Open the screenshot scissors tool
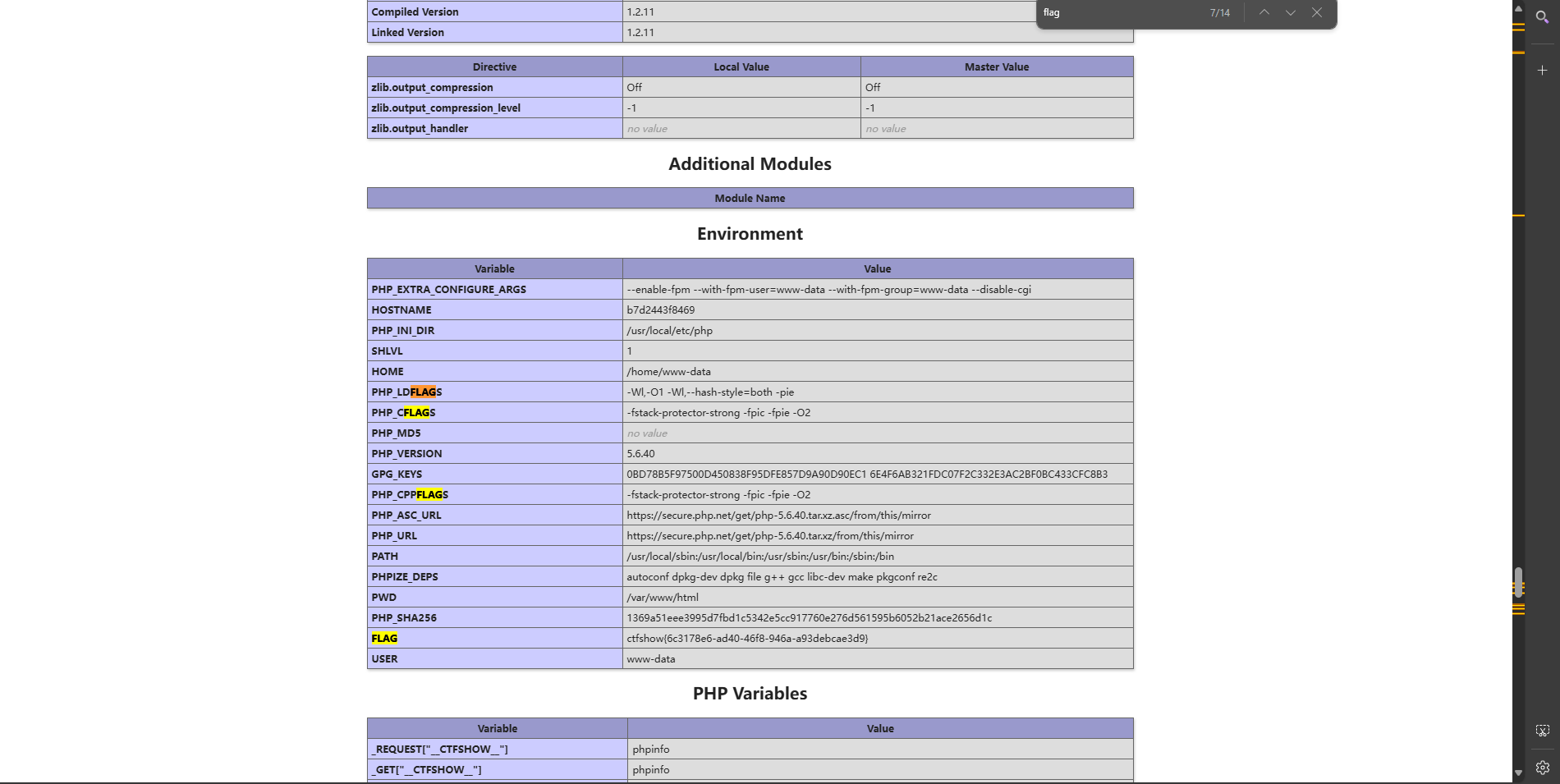1560x784 pixels. point(1542,731)
